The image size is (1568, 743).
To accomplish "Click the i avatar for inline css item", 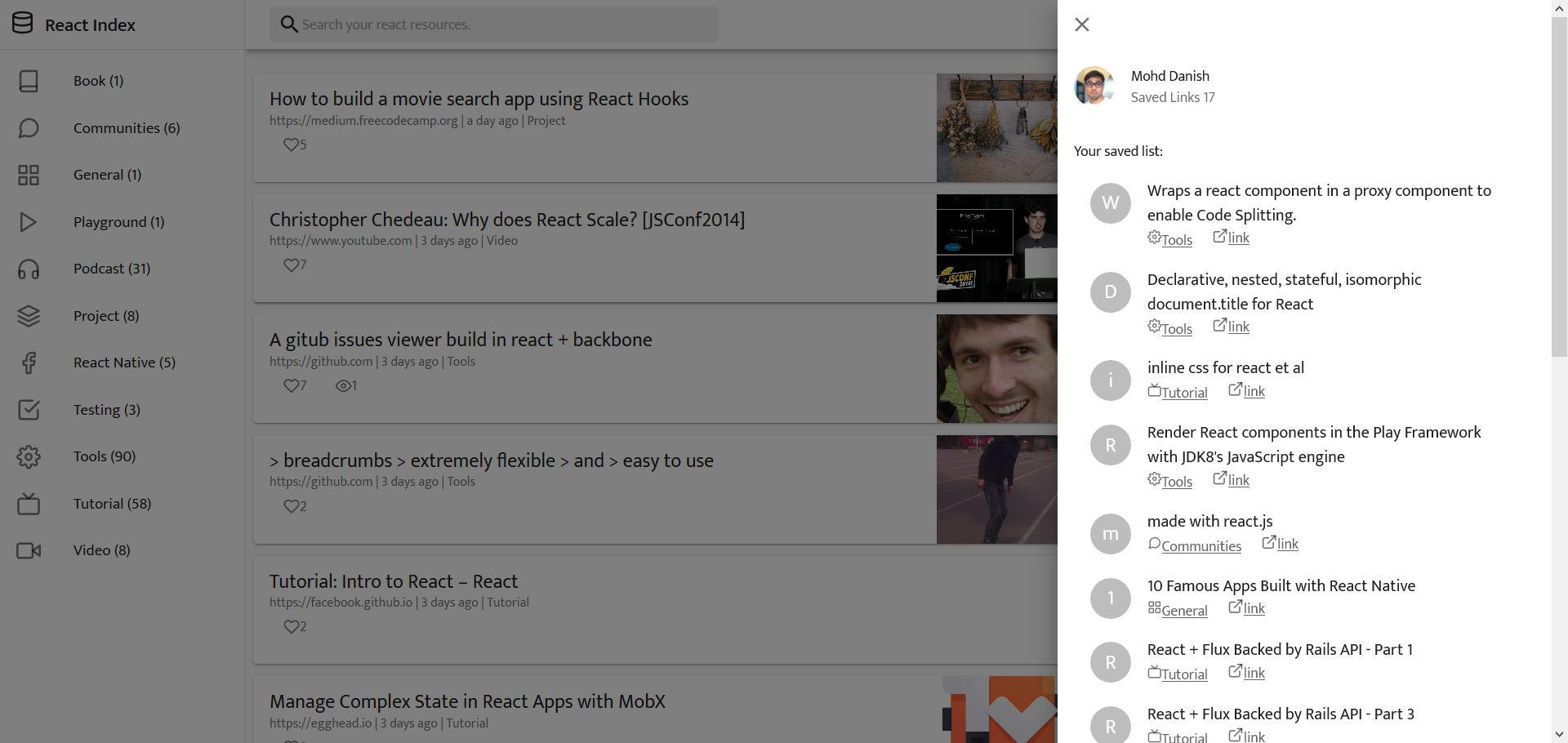I will (x=1111, y=380).
